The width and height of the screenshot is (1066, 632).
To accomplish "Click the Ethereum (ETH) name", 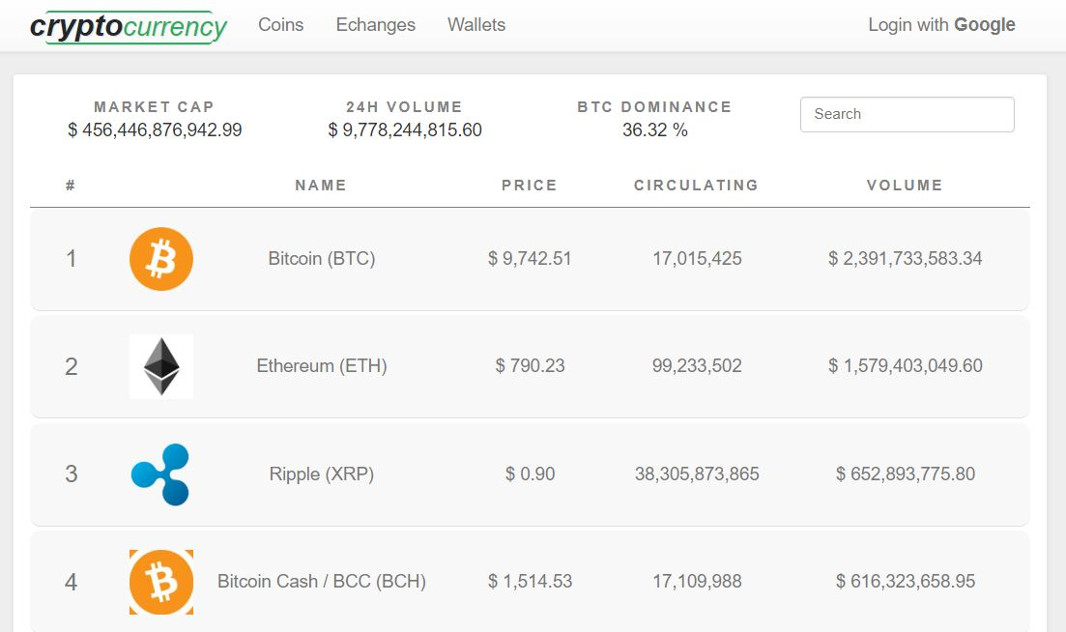I will (322, 366).
